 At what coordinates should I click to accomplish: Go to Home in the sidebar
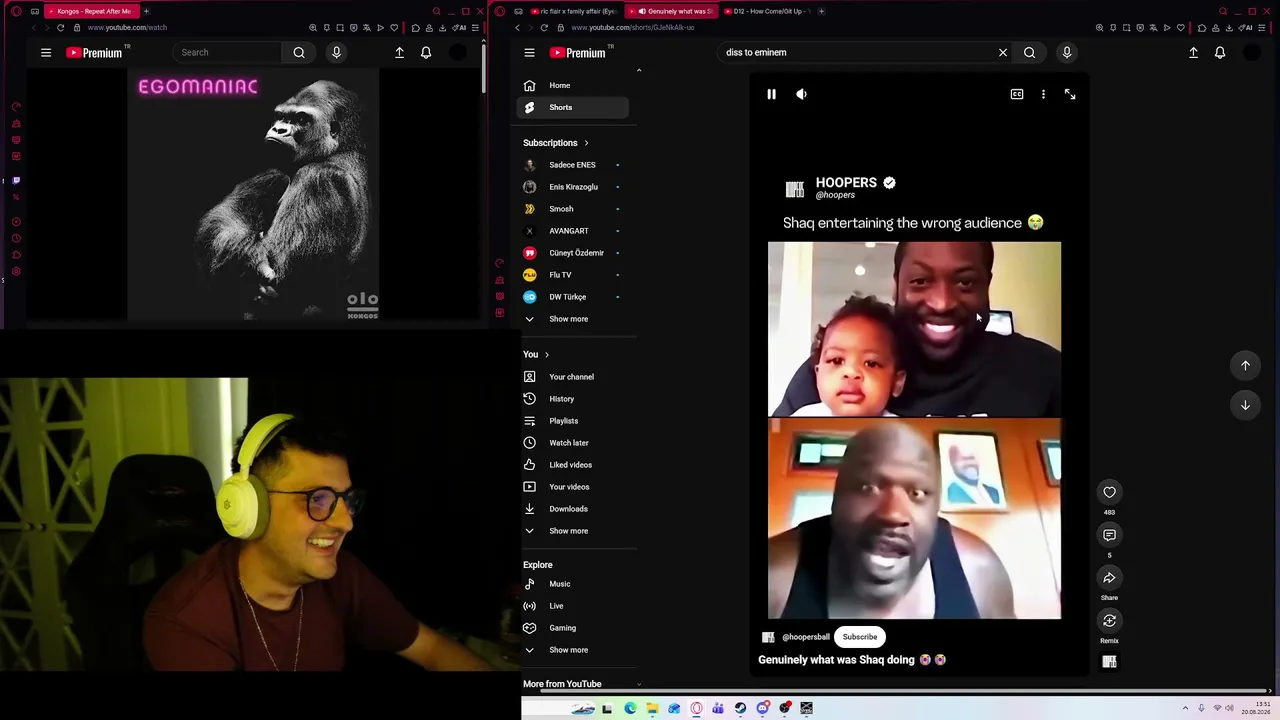[x=573, y=85]
